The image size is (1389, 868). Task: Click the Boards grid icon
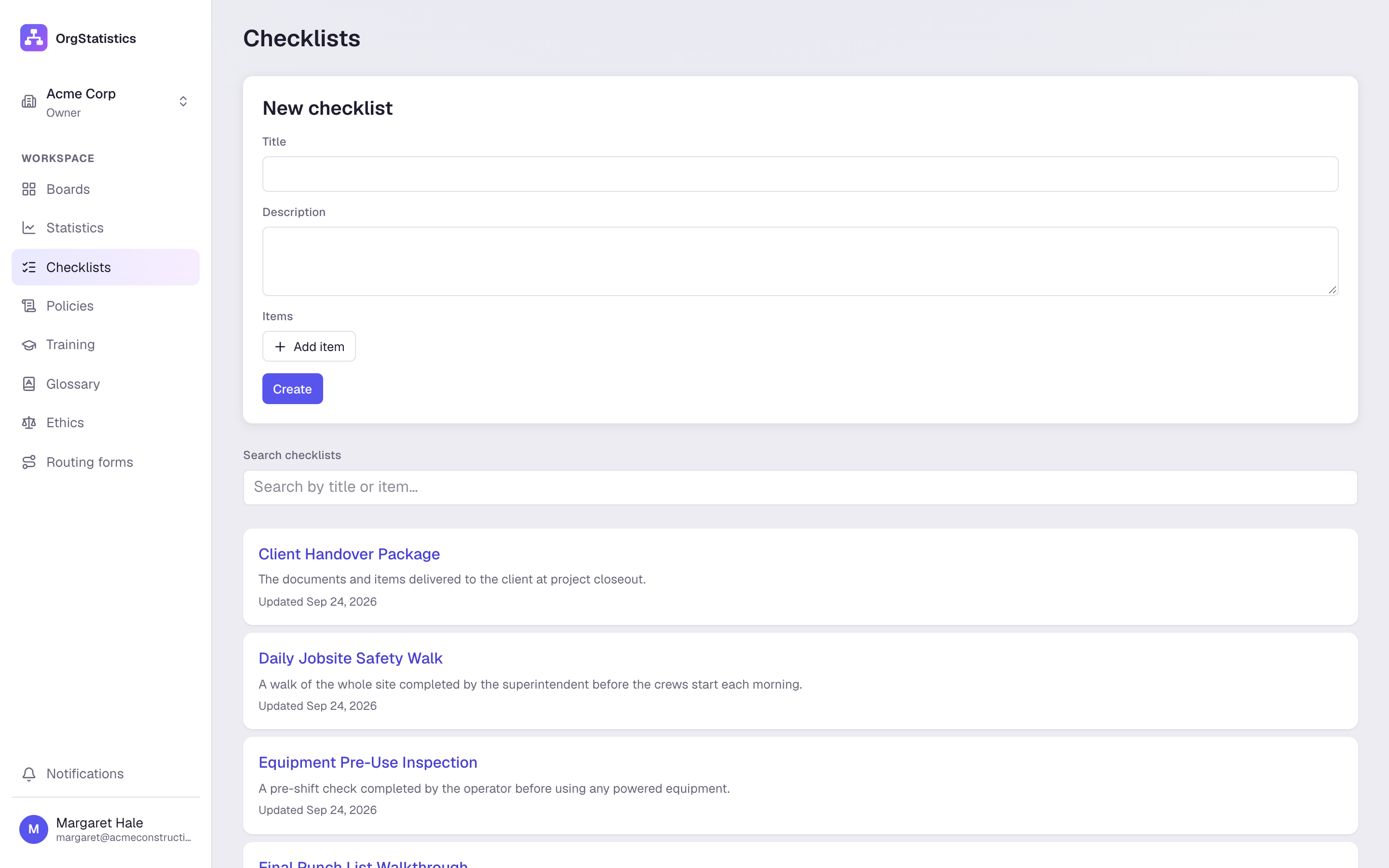pos(29,189)
